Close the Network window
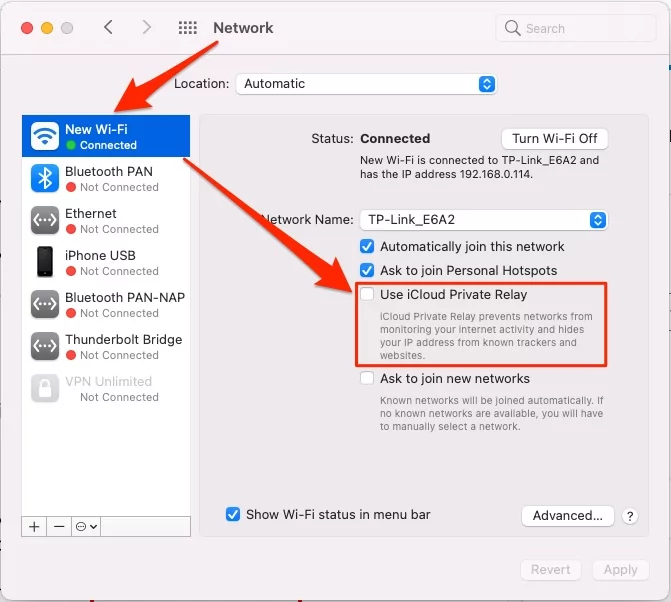This screenshot has height=602, width=671. [27, 28]
